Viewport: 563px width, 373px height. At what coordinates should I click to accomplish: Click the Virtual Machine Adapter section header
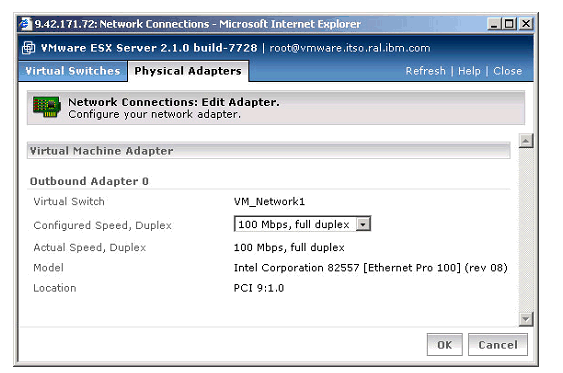click(x=269, y=151)
